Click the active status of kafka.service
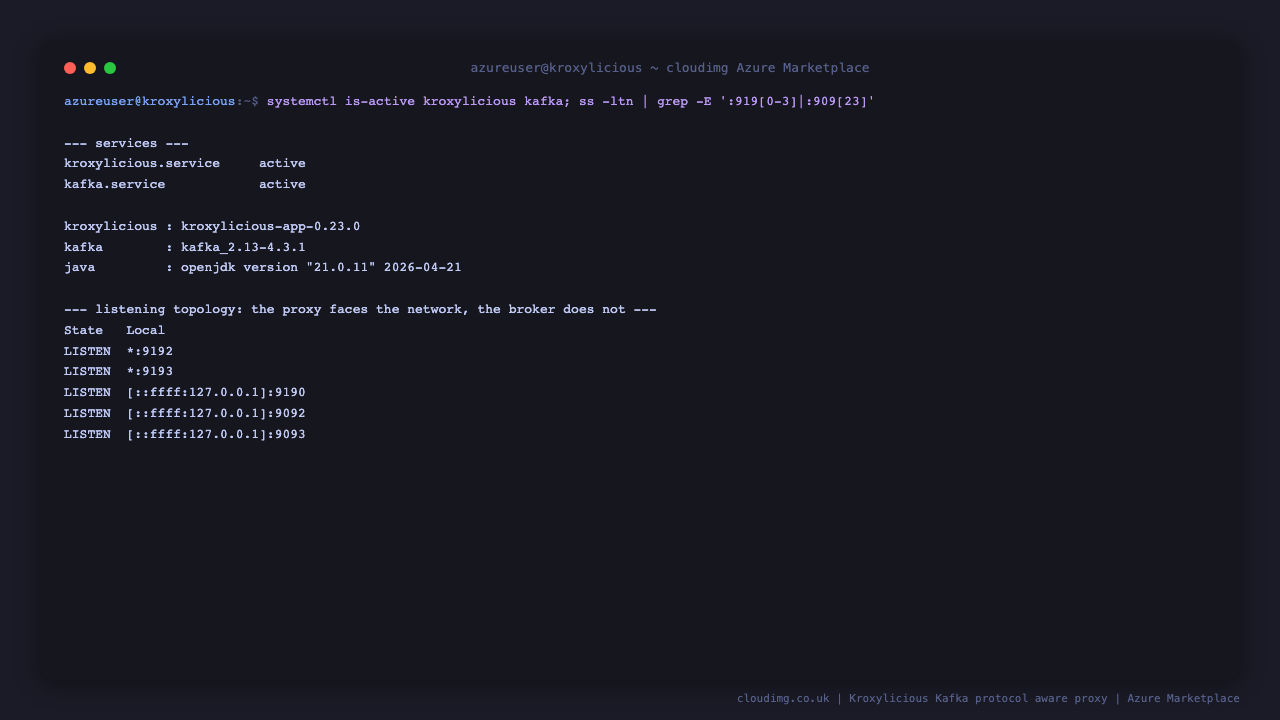 click(x=282, y=184)
